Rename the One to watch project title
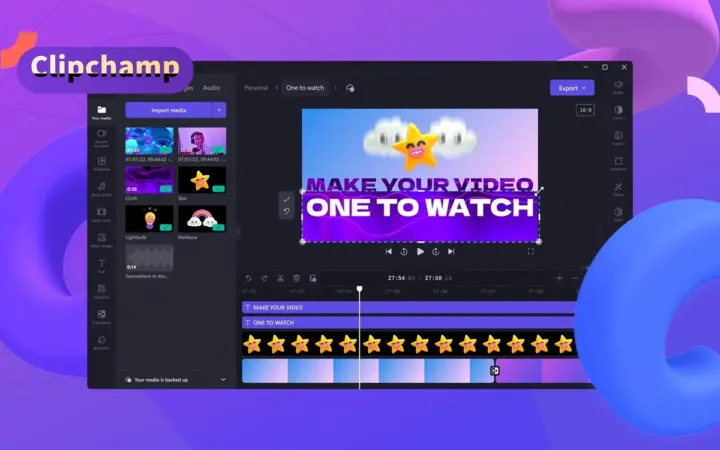Screen dimensions: 720x450 (x=305, y=88)
